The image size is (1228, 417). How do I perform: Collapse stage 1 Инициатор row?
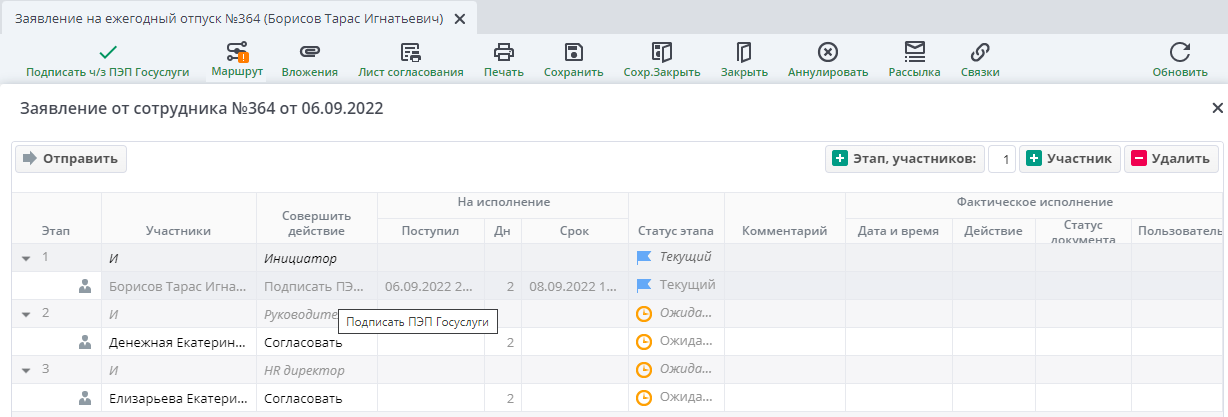point(26,258)
